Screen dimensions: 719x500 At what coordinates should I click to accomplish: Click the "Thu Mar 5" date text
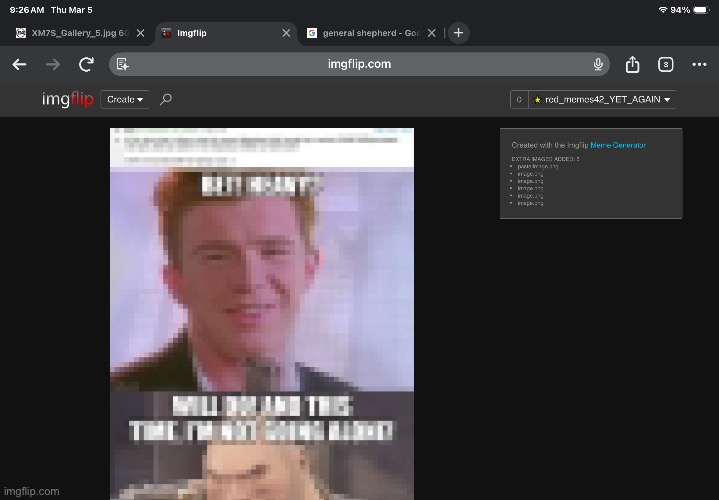click(72, 10)
